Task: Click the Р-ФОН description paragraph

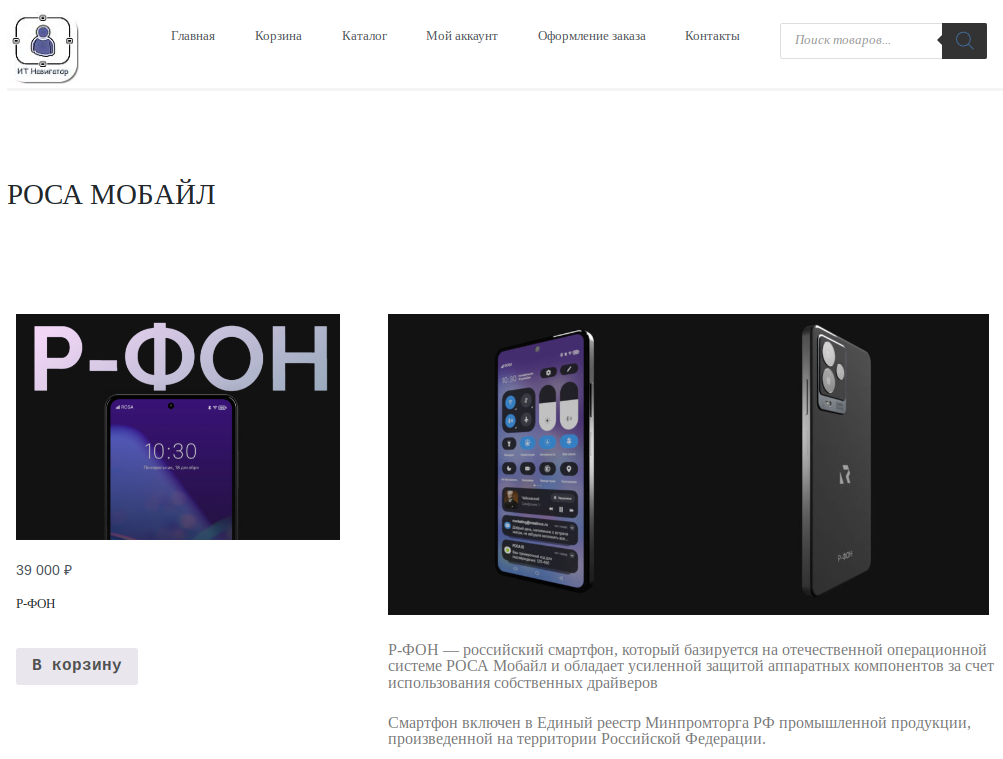Action: pyautogui.click(x=691, y=666)
